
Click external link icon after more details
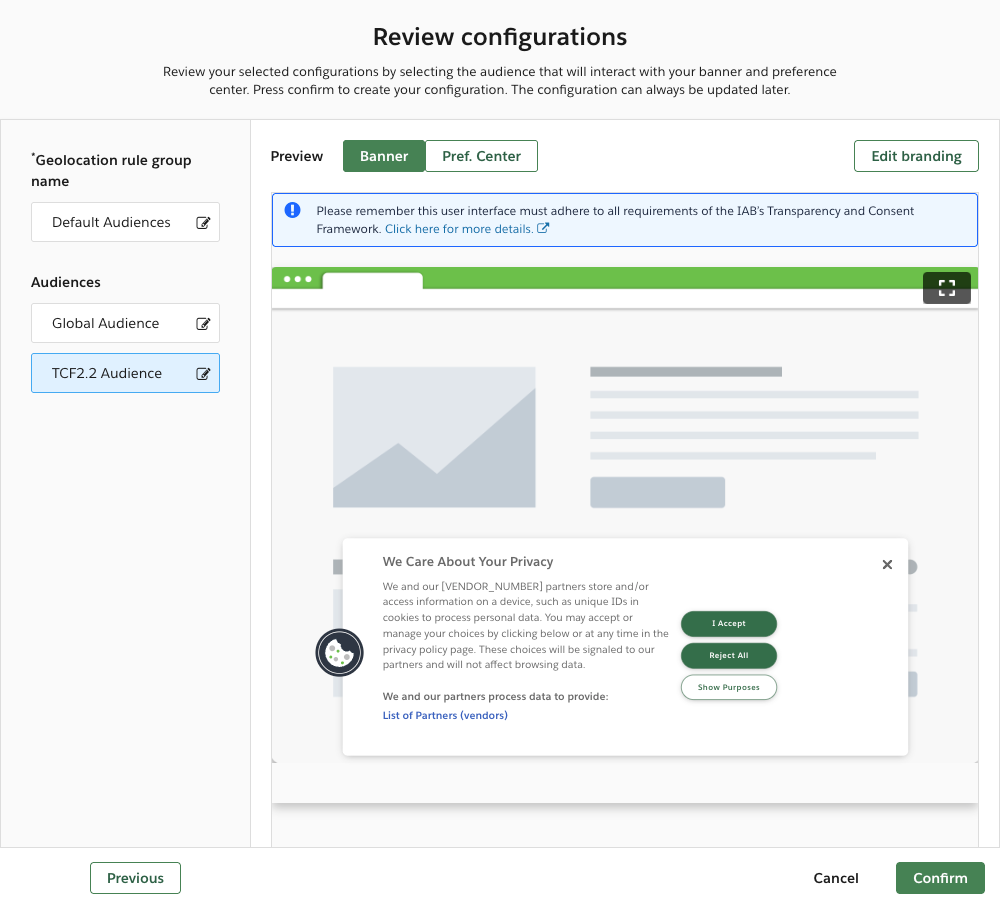(543, 228)
